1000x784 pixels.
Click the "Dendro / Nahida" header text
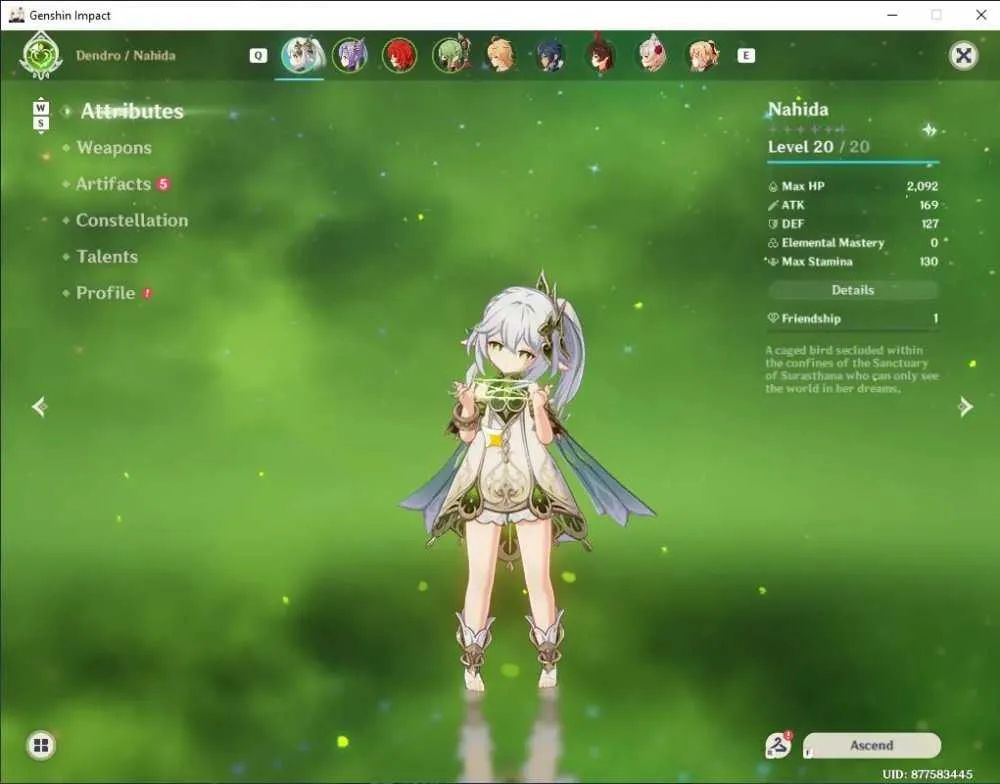click(126, 55)
